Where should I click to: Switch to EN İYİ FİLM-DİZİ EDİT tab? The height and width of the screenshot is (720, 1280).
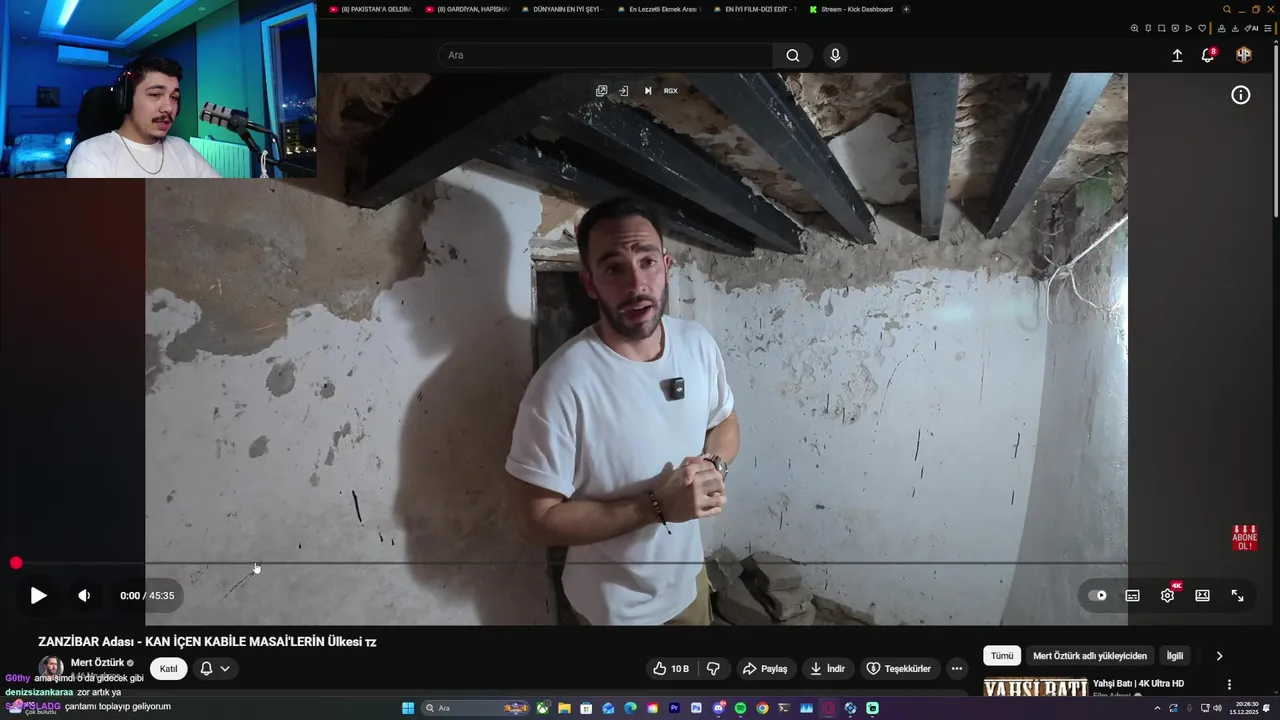pos(754,9)
